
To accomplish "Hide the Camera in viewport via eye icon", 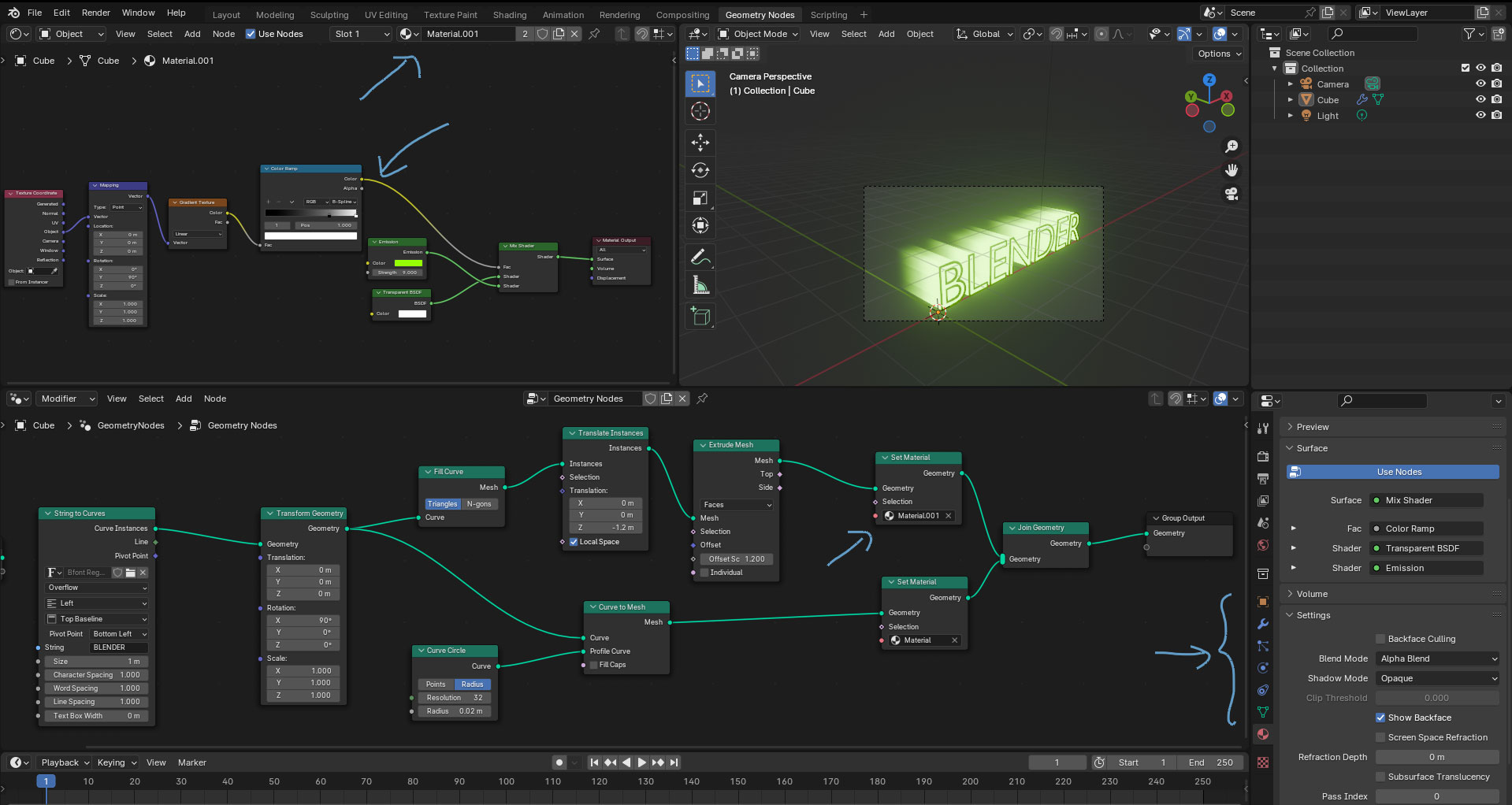I will pos(1480,84).
